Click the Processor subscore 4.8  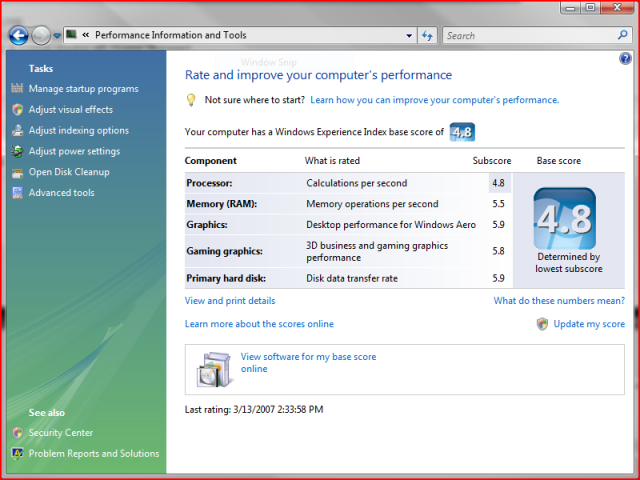click(498, 183)
